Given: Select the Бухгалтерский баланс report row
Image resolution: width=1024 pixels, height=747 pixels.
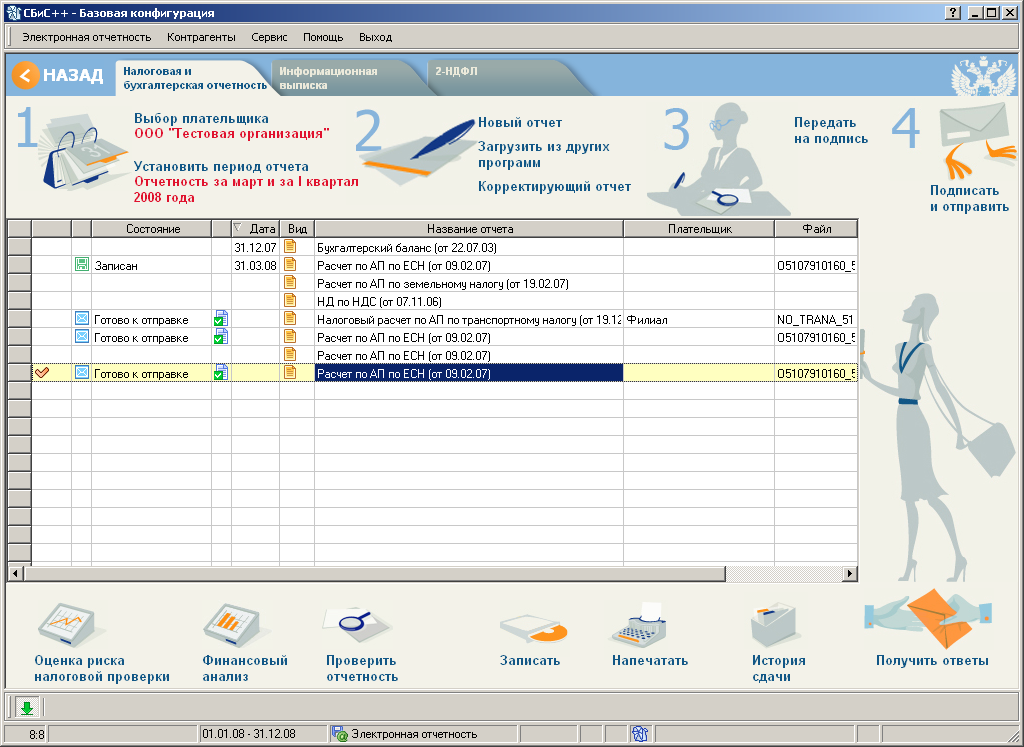Looking at the screenshot, I should (x=444, y=247).
